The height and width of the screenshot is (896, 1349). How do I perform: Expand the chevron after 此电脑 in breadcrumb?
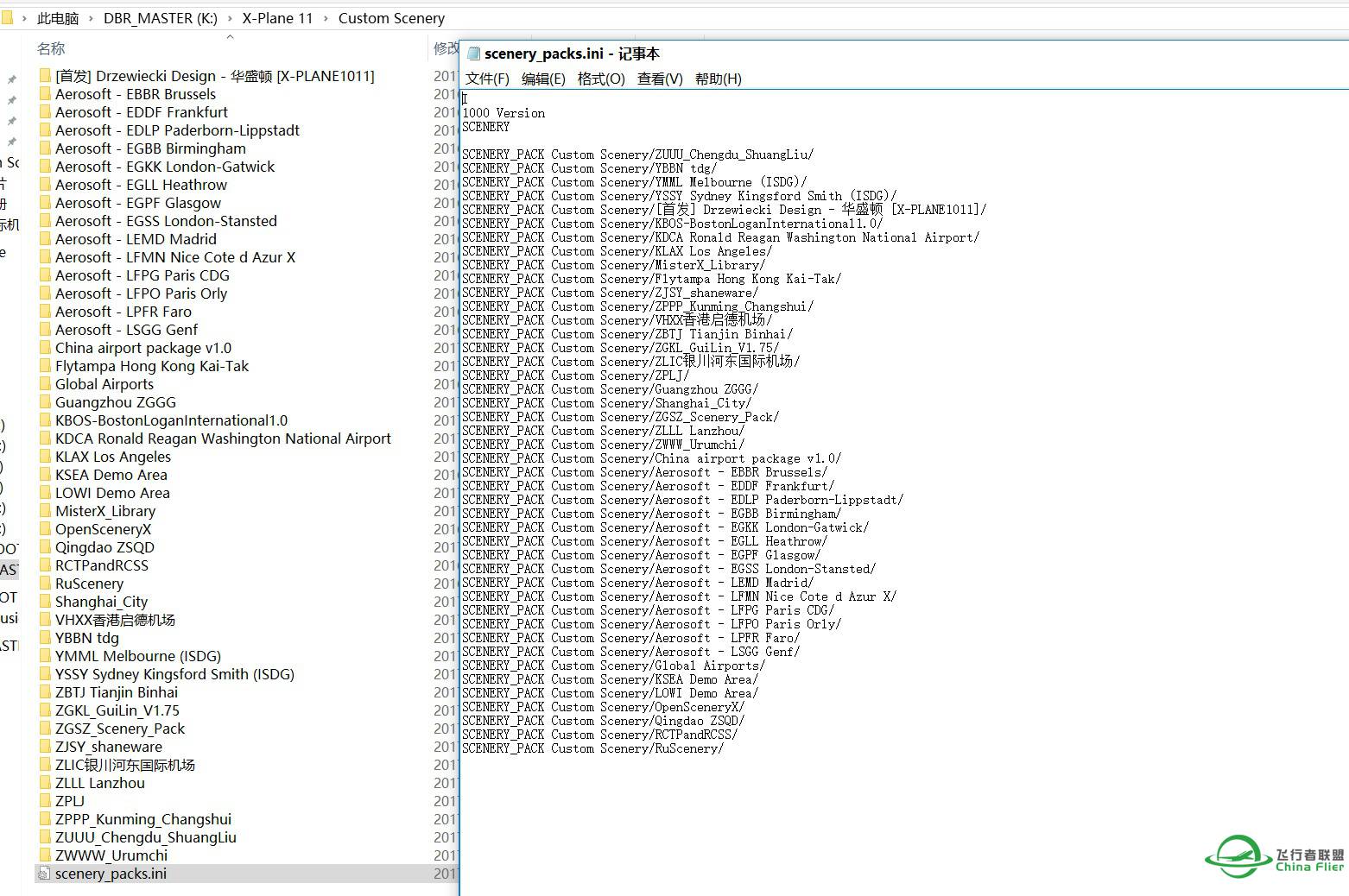point(91,18)
